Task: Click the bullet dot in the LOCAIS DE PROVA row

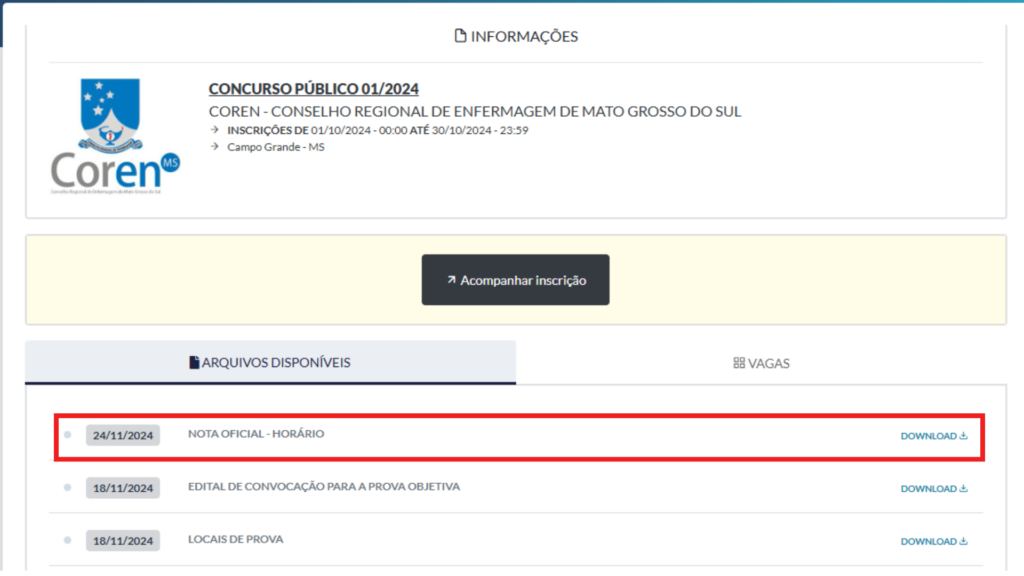Action: pyautogui.click(x=67, y=540)
